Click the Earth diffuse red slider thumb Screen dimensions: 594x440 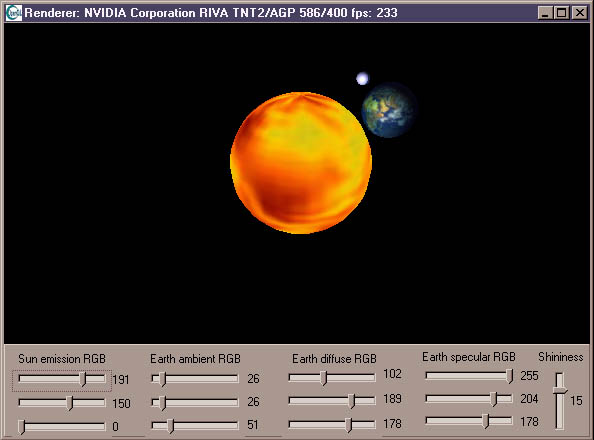point(324,378)
